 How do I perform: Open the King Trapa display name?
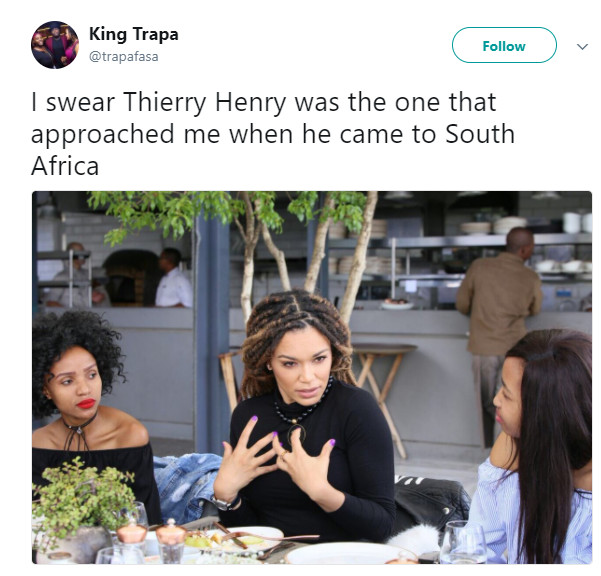pyautogui.click(x=134, y=34)
